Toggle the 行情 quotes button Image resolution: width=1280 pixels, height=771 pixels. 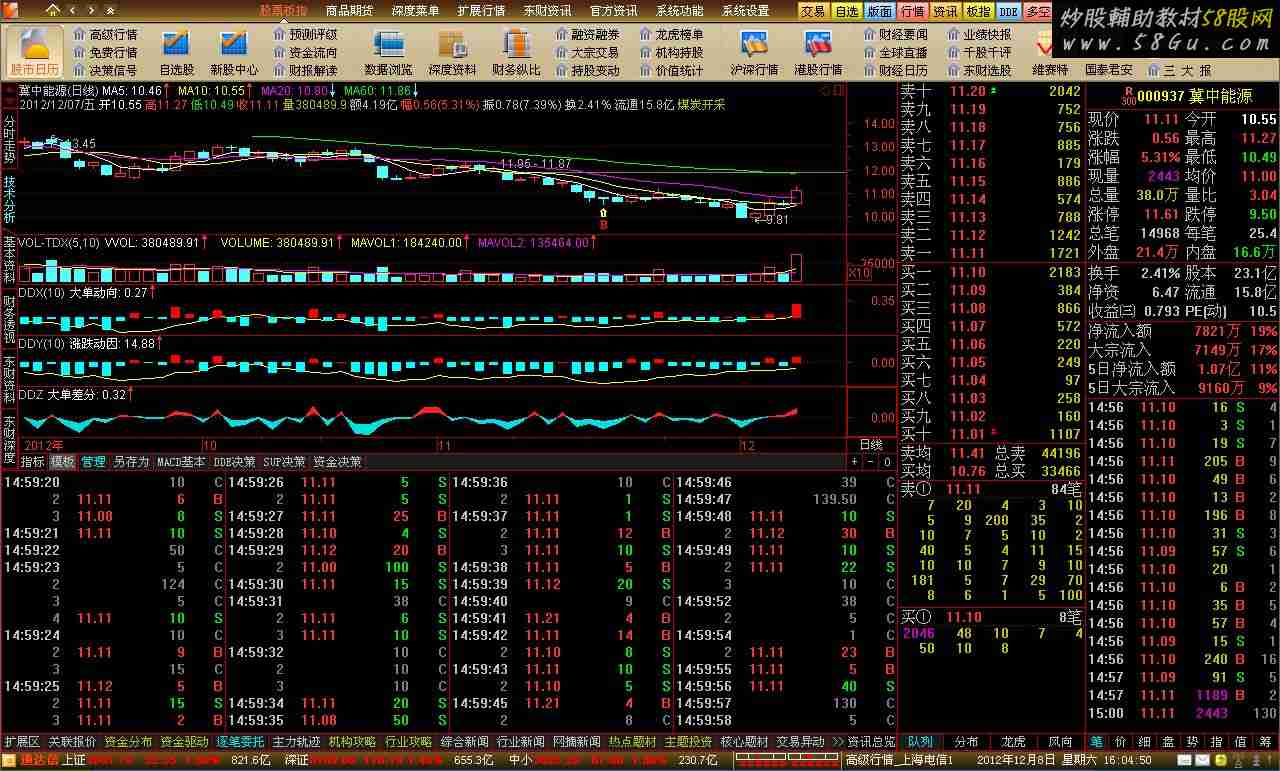pos(912,11)
